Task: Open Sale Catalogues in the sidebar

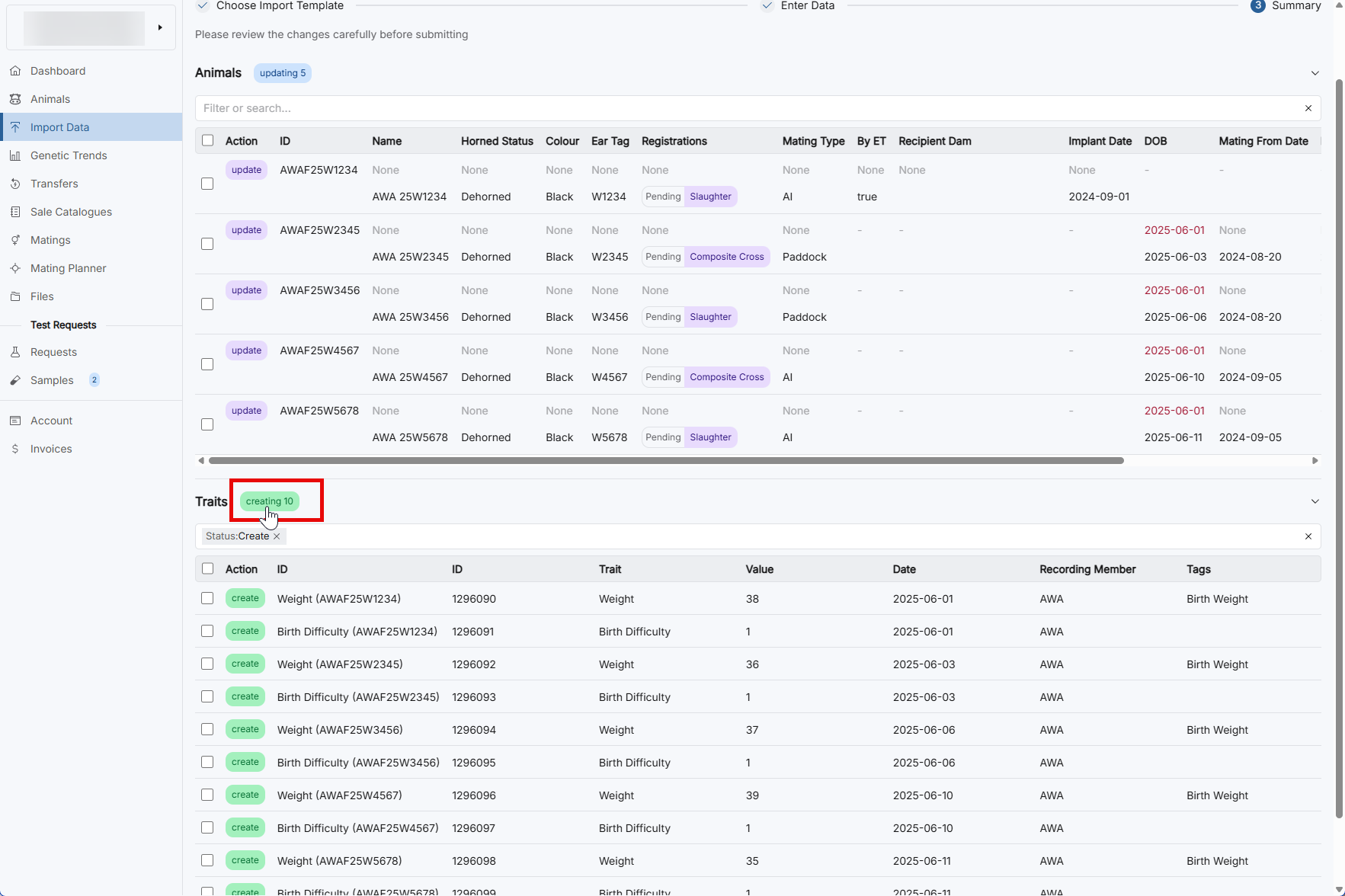Action: (x=71, y=212)
